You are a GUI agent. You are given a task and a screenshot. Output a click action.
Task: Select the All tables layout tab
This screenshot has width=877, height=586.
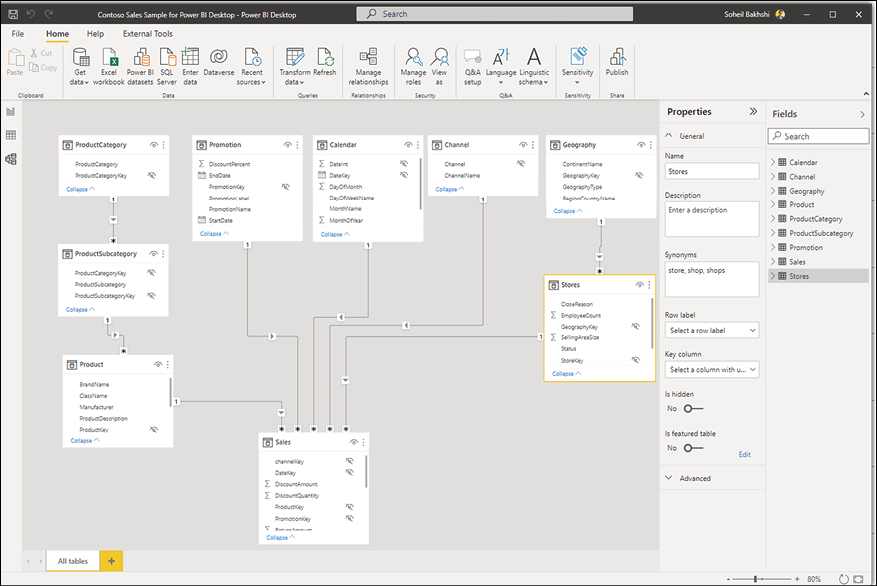tap(73, 561)
